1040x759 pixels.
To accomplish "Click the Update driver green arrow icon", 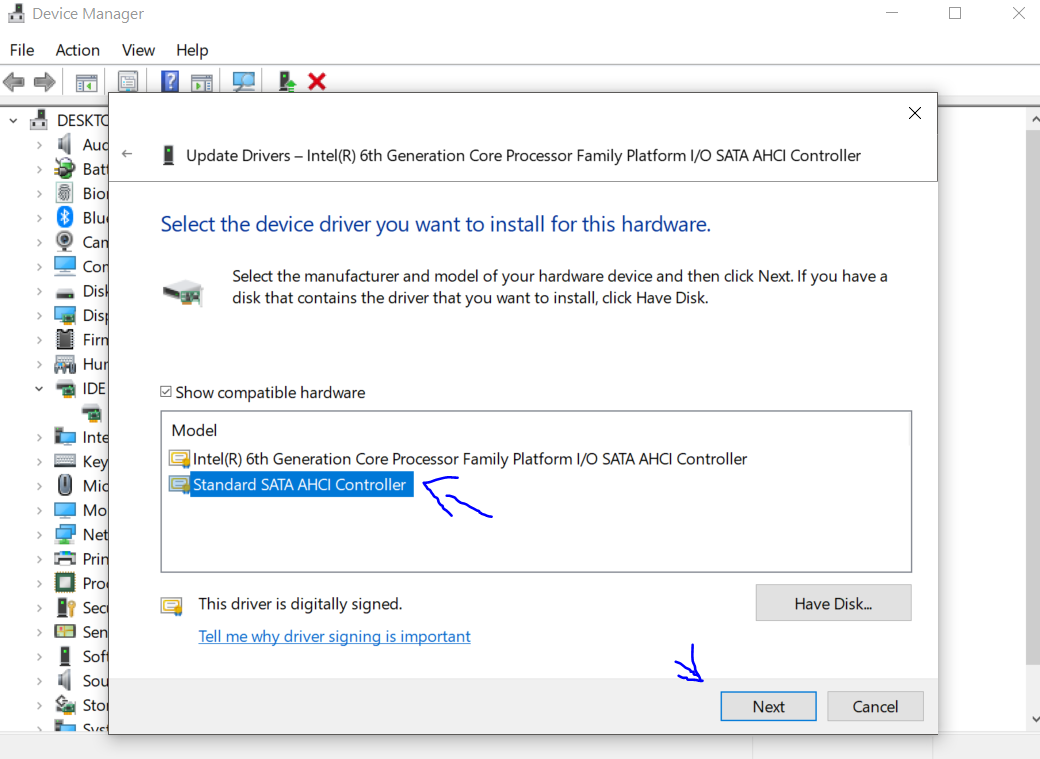I will point(287,82).
